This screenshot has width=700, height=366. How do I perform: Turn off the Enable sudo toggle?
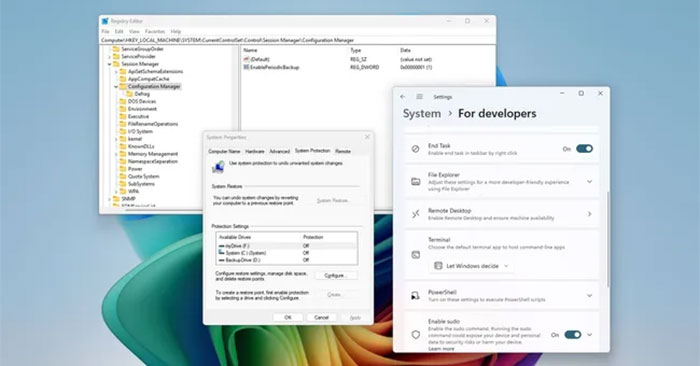click(573, 335)
